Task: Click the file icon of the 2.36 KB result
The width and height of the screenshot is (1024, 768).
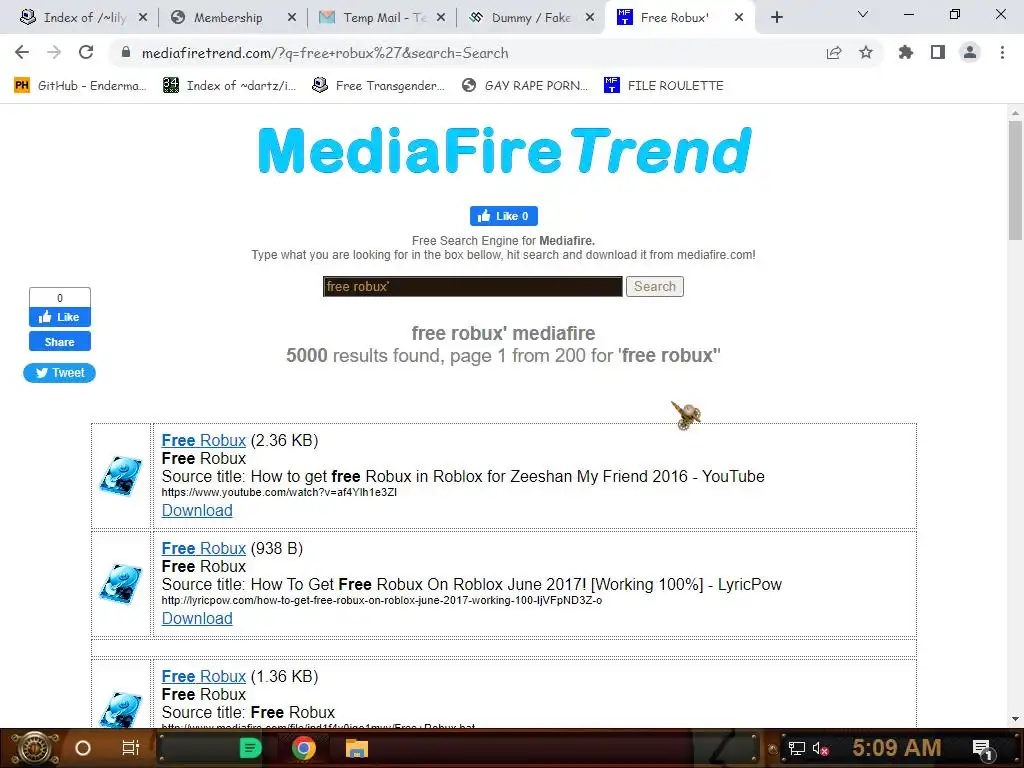Action: [121, 476]
